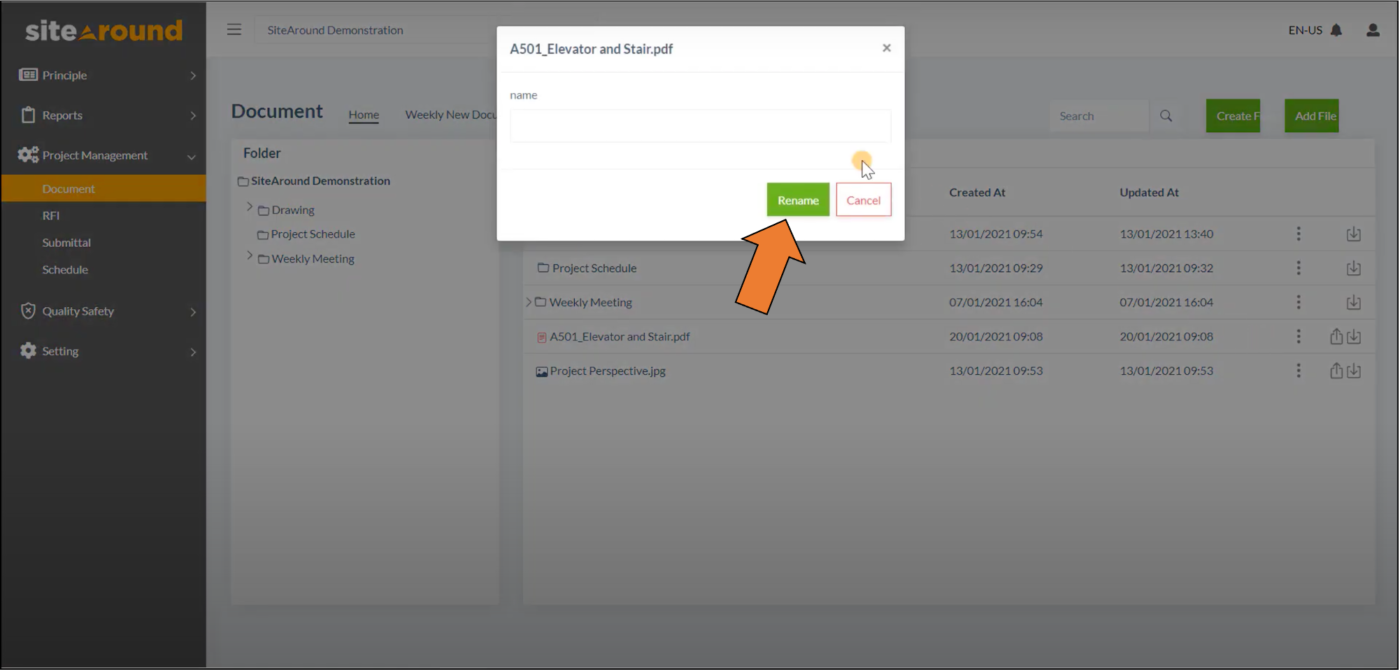Image resolution: width=1400 pixels, height=670 pixels.
Task: Expand the Weekly Meeting row in the table
Action: tap(528, 302)
